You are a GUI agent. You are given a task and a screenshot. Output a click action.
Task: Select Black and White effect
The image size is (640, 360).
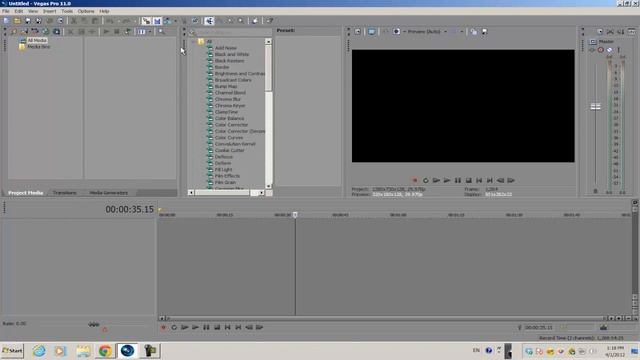[232, 54]
